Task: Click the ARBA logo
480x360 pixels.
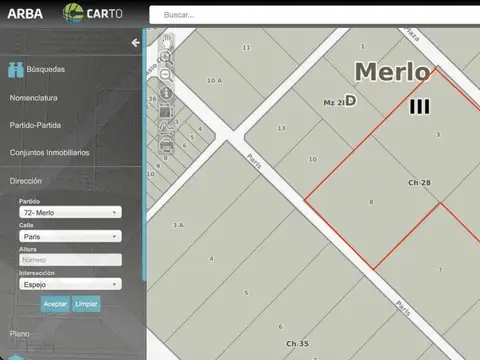Action: pos(25,14)
